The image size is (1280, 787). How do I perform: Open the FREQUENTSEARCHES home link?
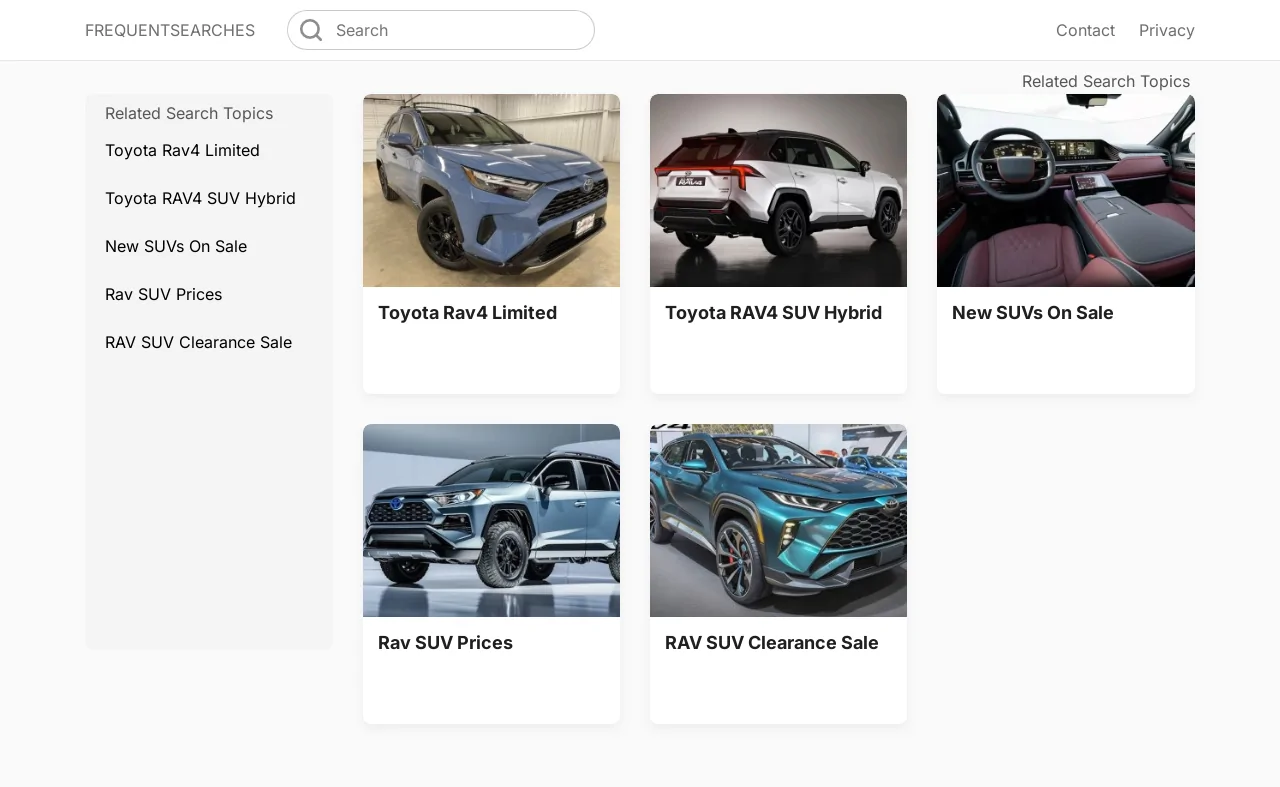170,30
